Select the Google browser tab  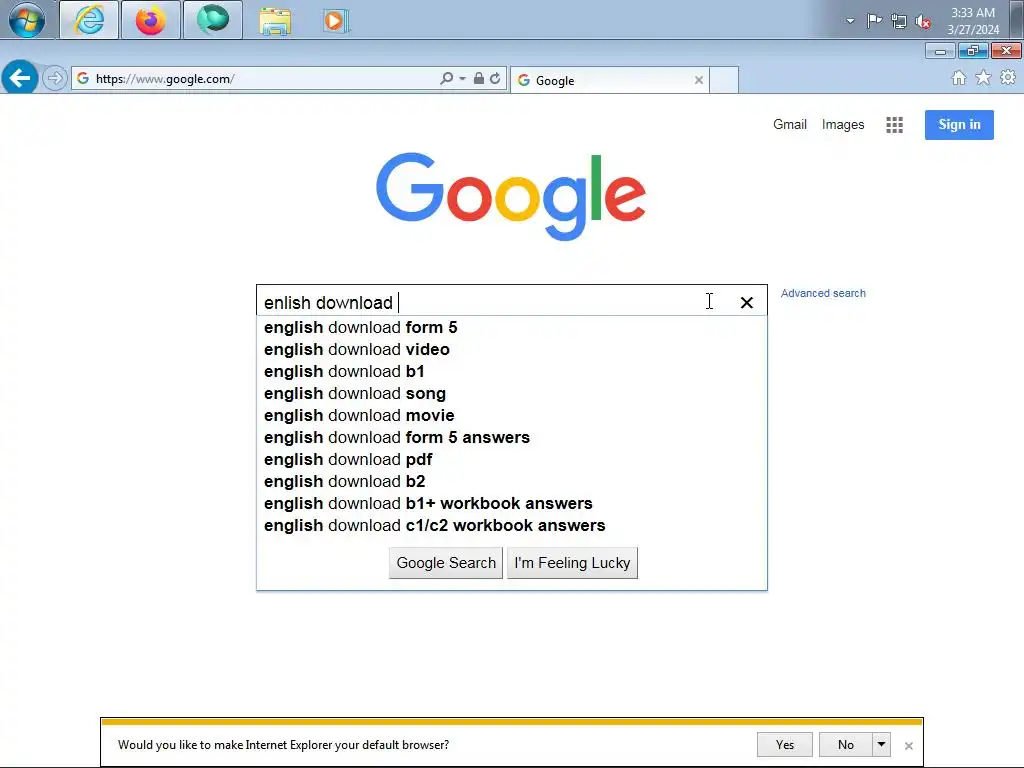tap(609, 80)
